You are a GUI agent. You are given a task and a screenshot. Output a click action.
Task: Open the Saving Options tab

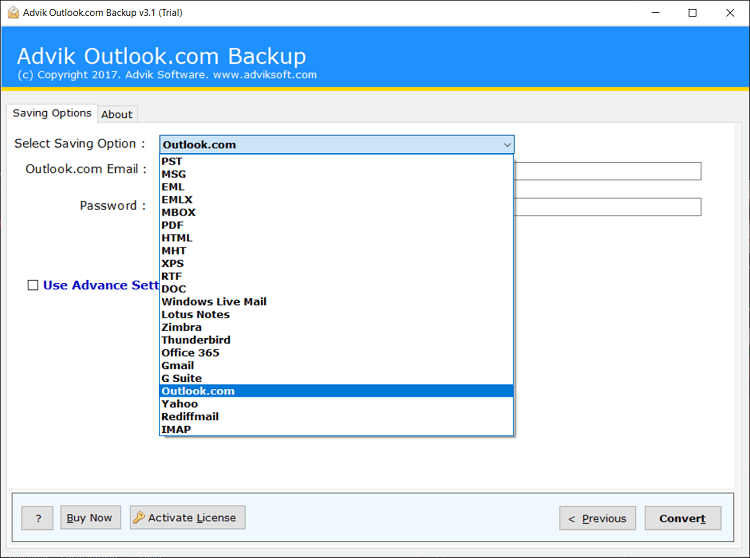pos(52,113)
